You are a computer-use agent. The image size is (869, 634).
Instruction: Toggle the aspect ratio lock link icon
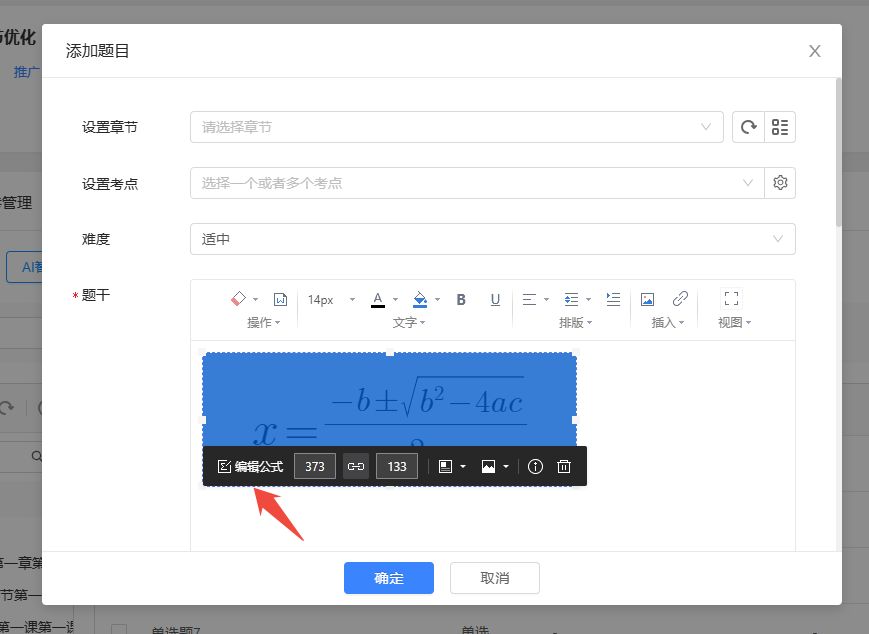[x=355, y=467]
